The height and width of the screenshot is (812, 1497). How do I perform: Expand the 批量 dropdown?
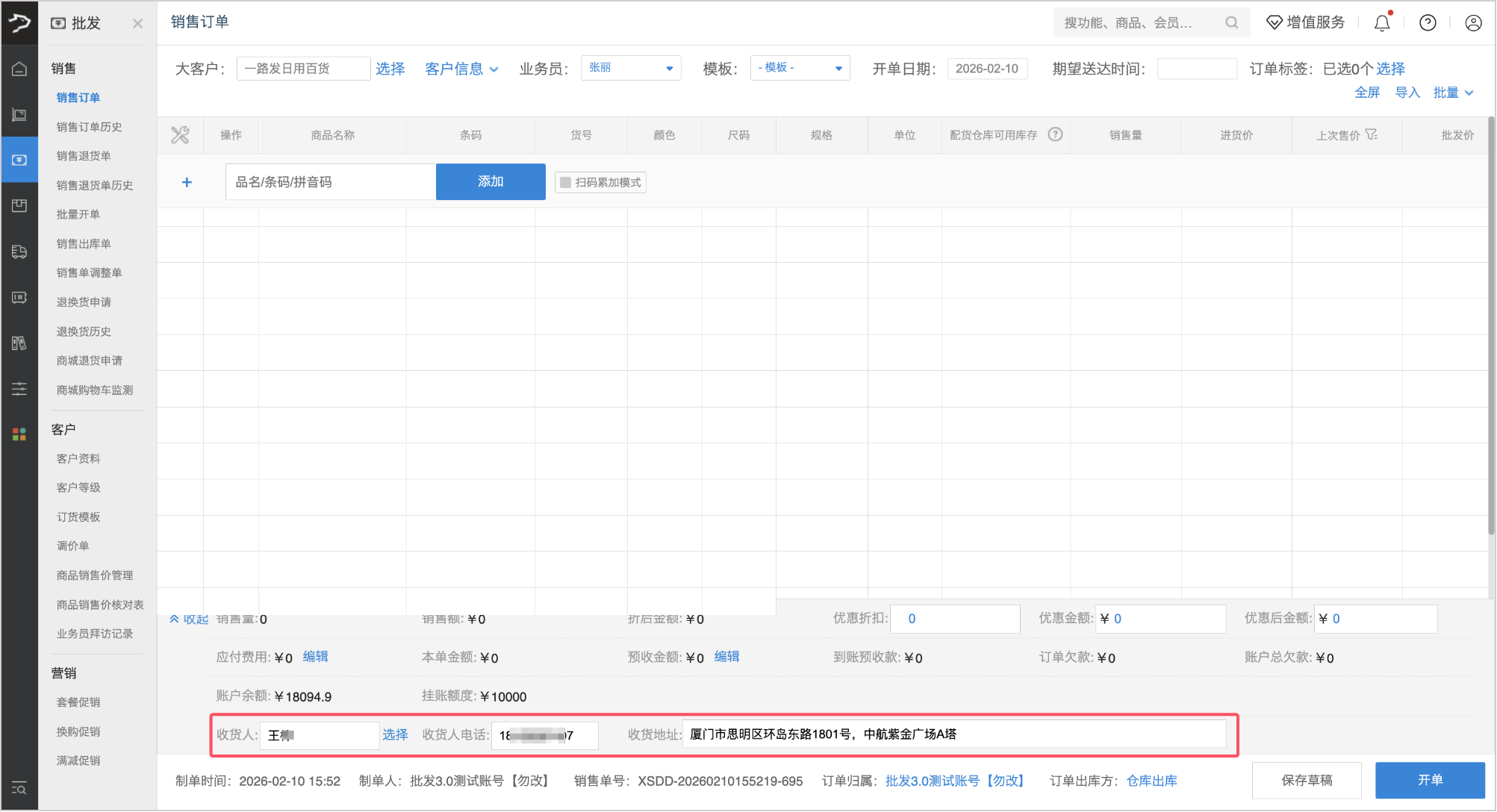(x=1453, y=93)
